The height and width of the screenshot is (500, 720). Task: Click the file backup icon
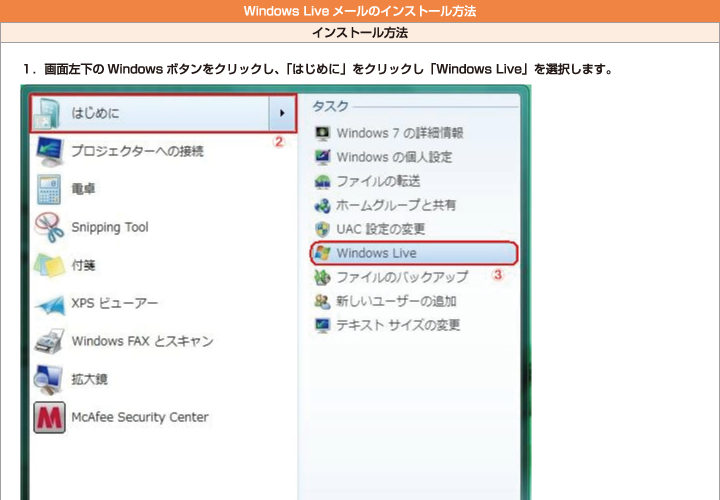pos(322,277)
